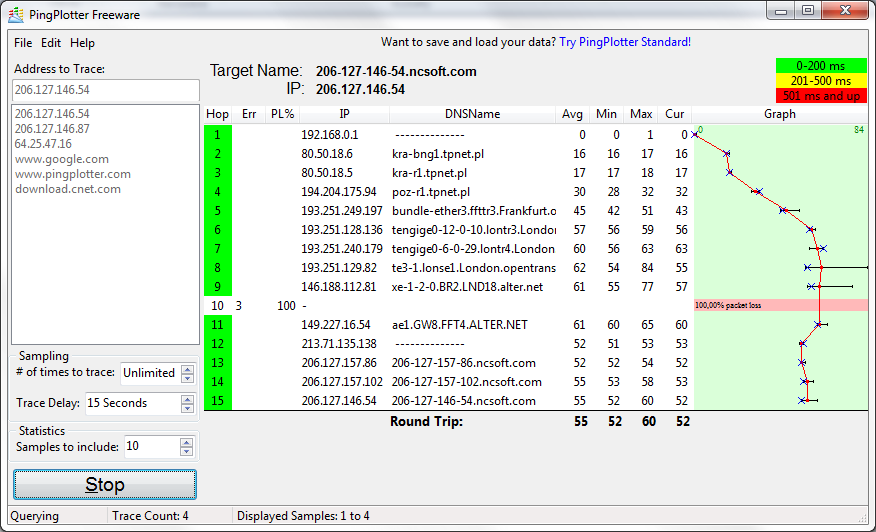Click the Querying status text
This screenshot has height=532, width=876.
tap(35, 516)
